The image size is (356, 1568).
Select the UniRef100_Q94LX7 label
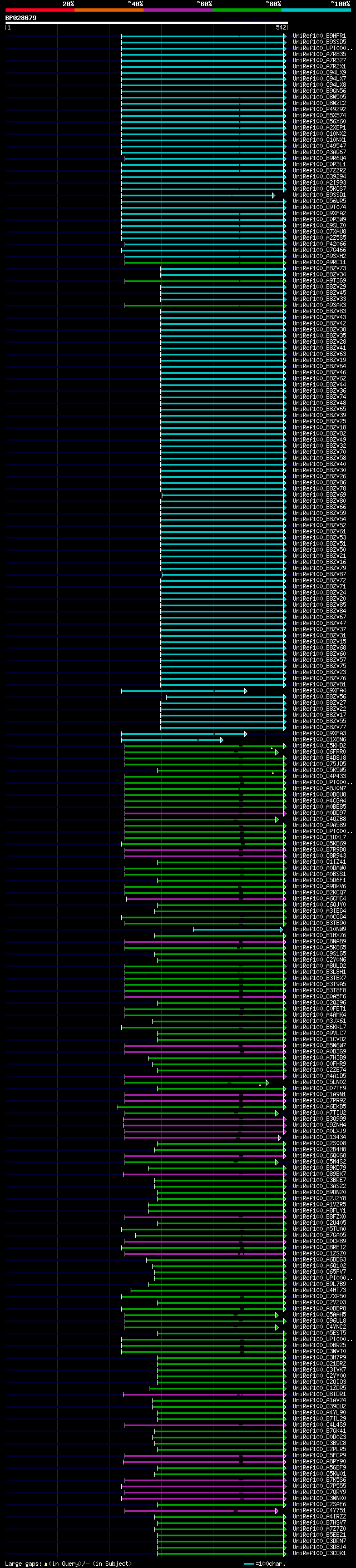click(x=319, y=78)
